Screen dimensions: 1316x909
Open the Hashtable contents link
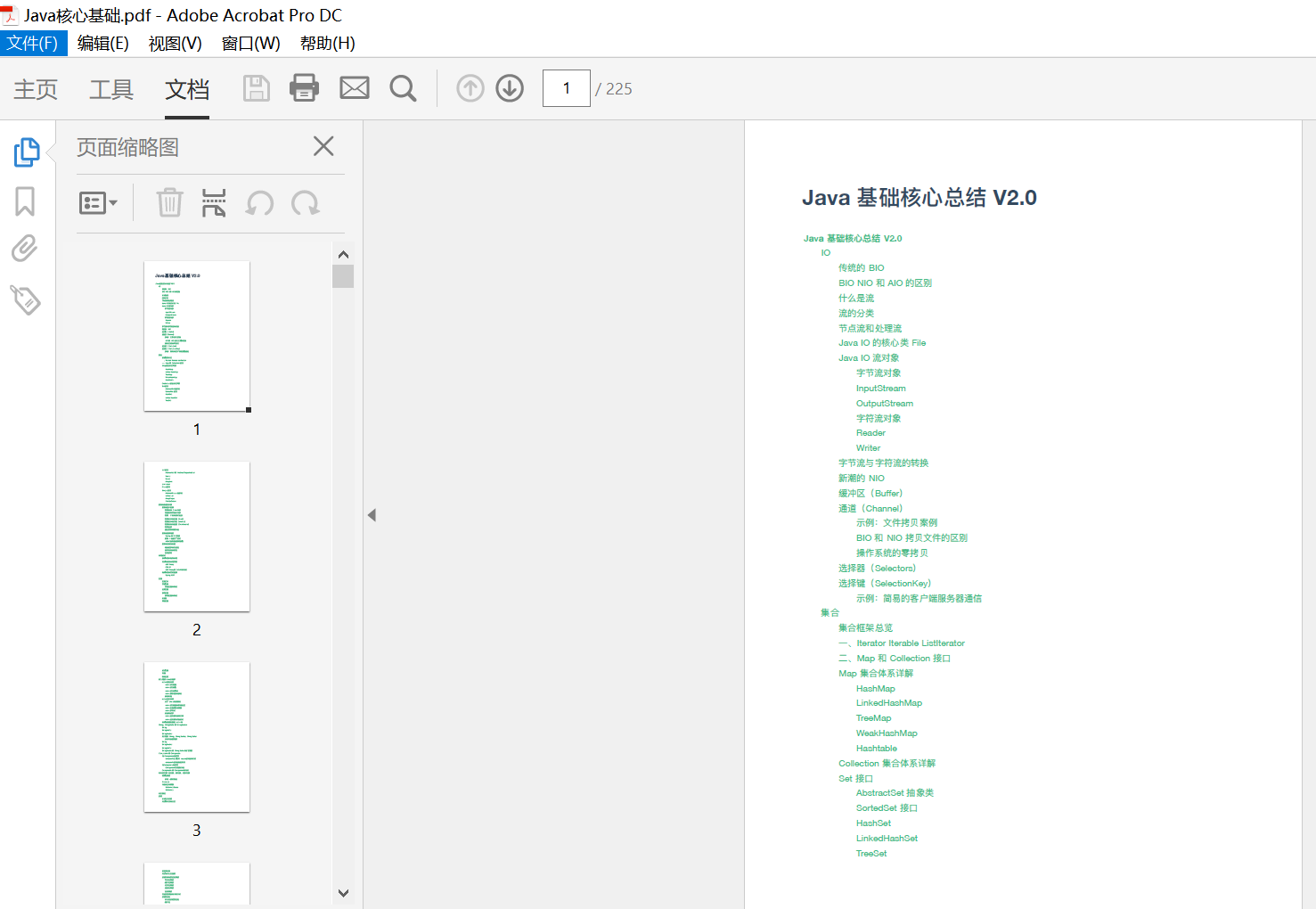[x=877, y=748]
